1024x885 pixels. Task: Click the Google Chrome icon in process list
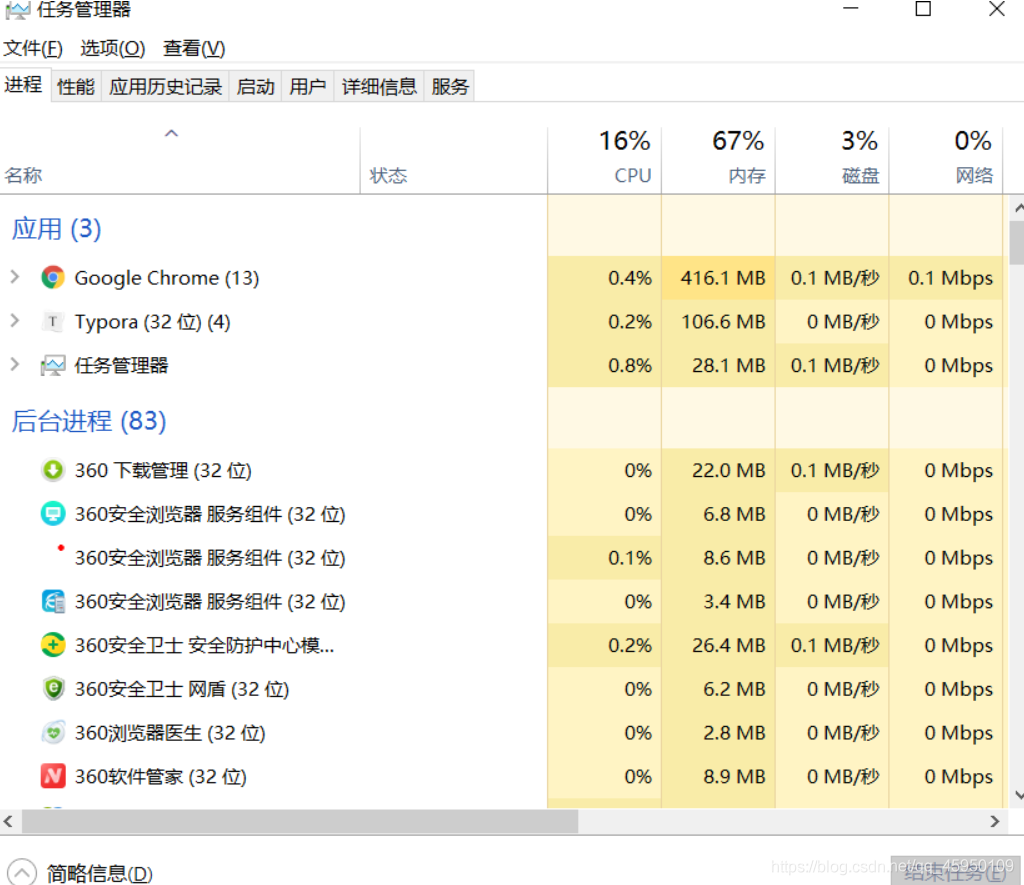coord(53,278)
